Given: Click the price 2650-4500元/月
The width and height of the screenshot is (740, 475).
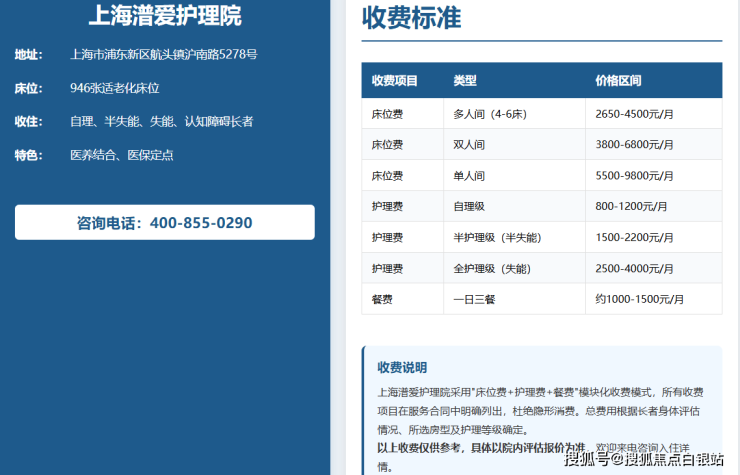Looking at the screenshot, I should (x=634, y=114).
